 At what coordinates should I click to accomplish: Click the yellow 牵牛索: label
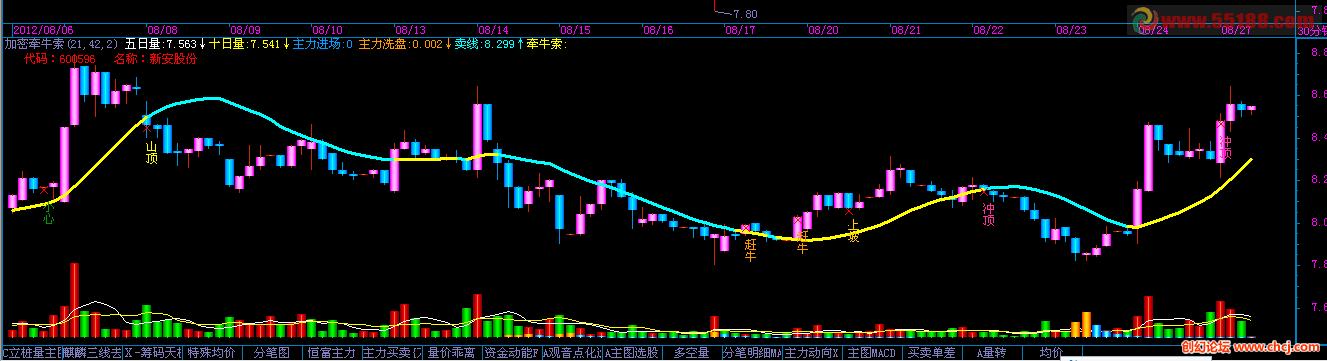coord(547,44)
